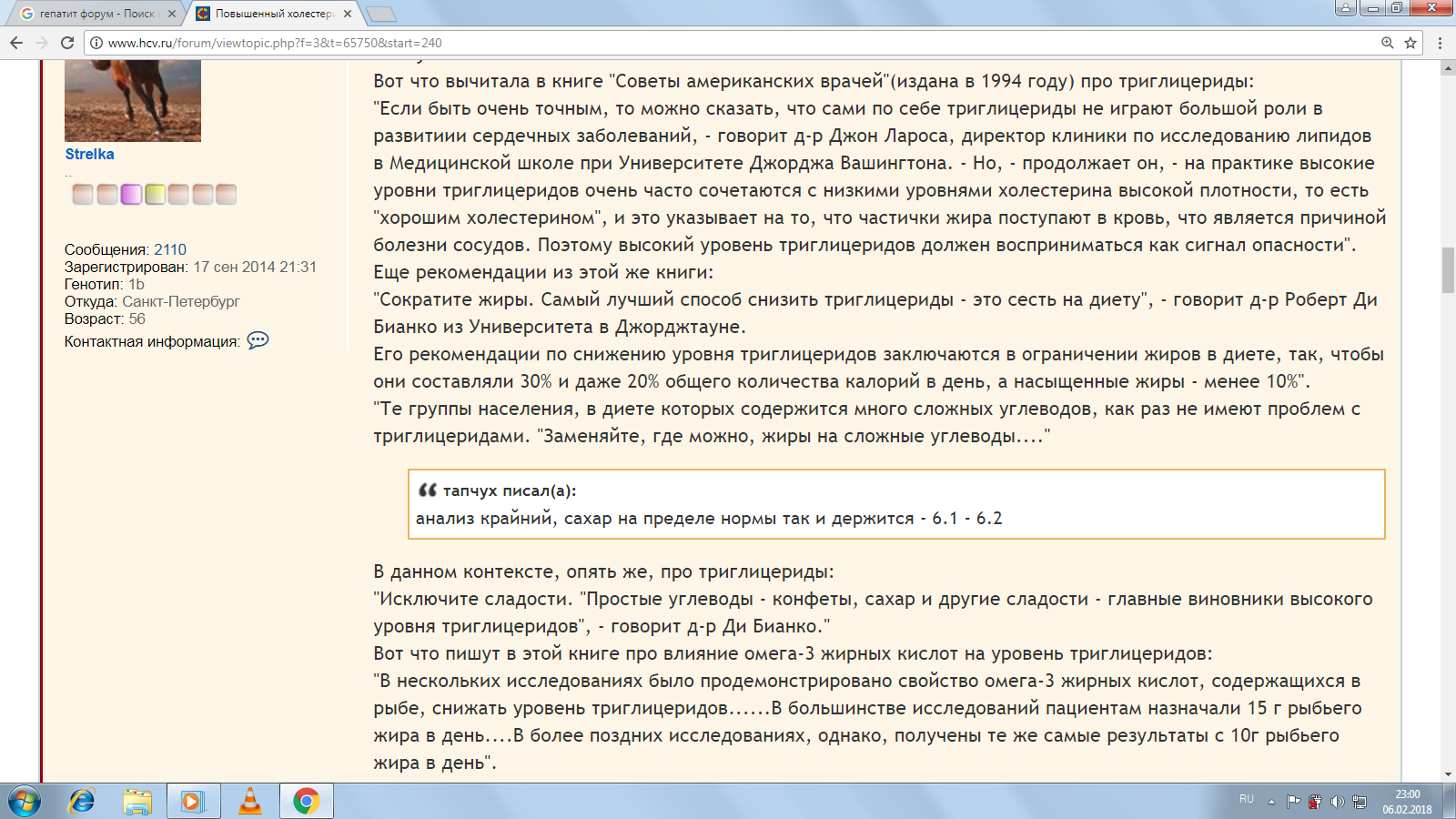Open a new browser tab
The width and height of the screenshot is (1456, 819).
coord(380,14)
